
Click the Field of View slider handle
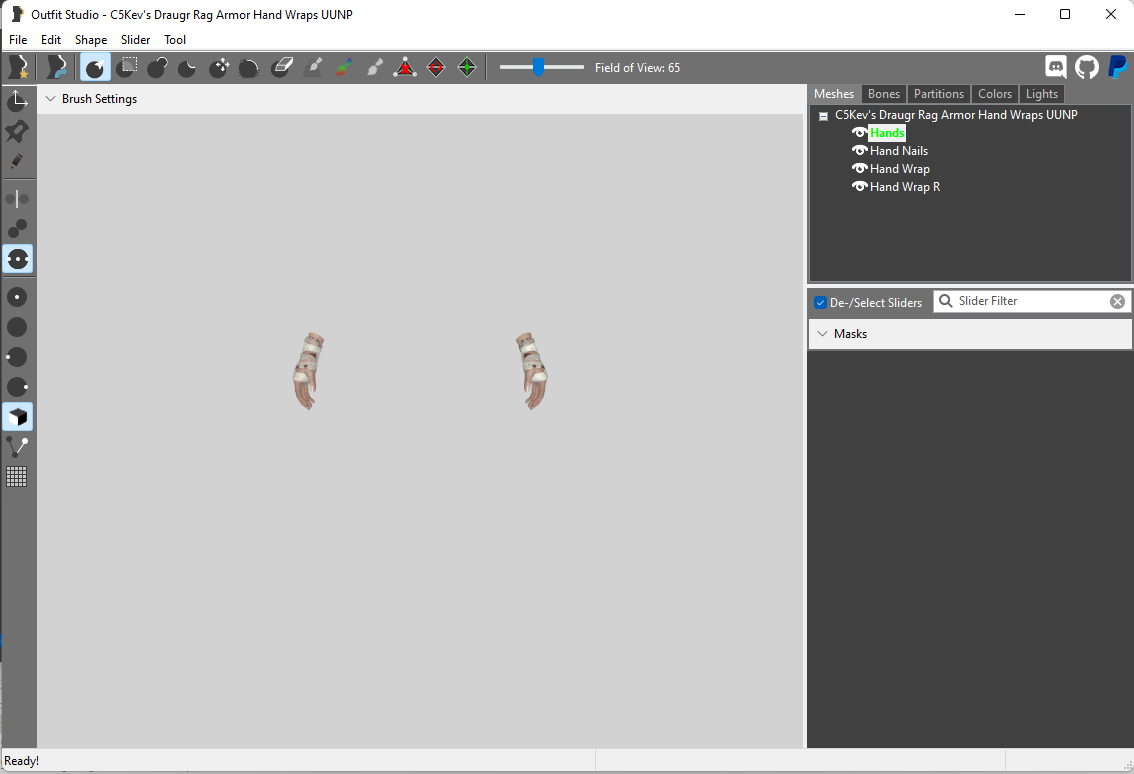pyautogui.click(x=538, y=67)
